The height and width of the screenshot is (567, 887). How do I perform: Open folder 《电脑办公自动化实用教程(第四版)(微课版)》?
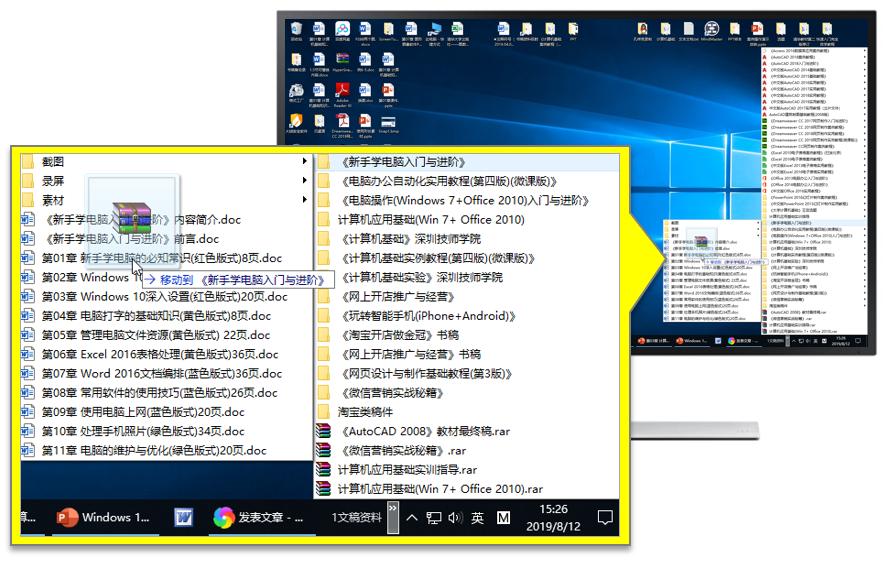[449, 181]
